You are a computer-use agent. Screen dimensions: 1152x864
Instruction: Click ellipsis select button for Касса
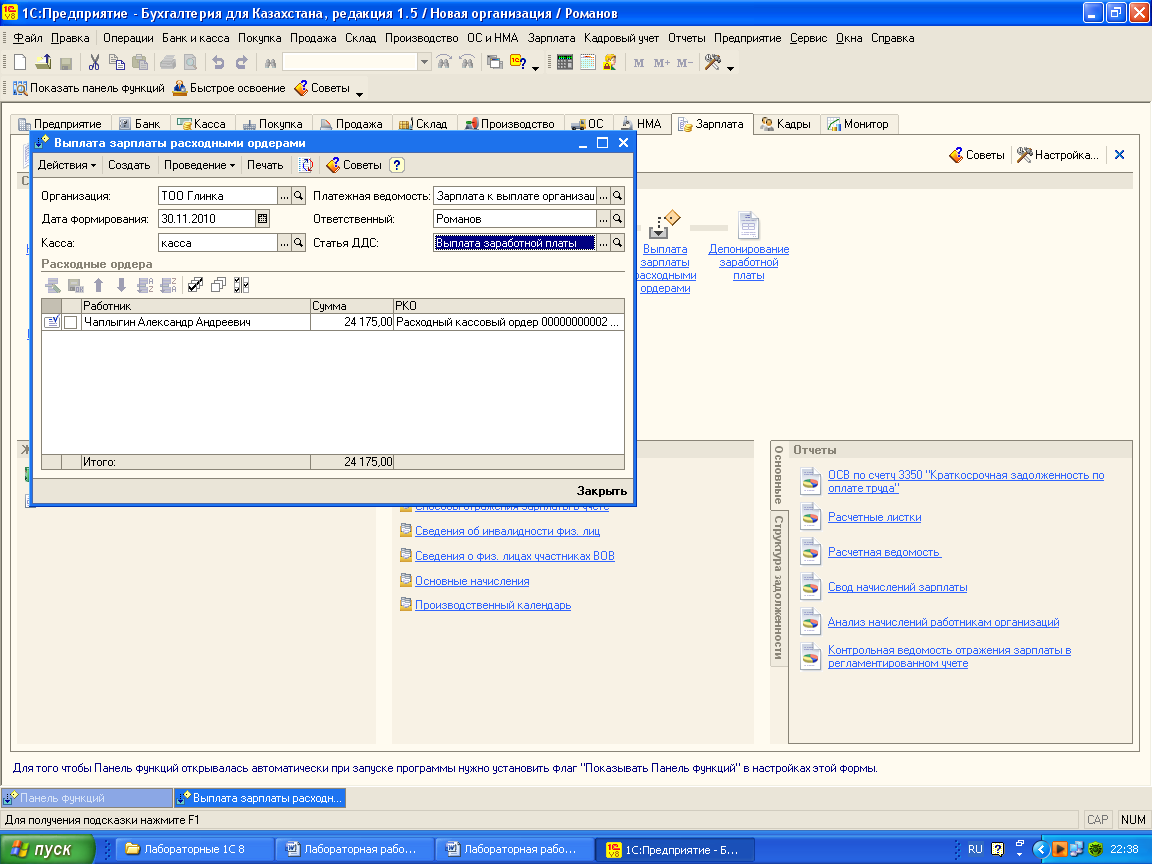pos(284,243)
